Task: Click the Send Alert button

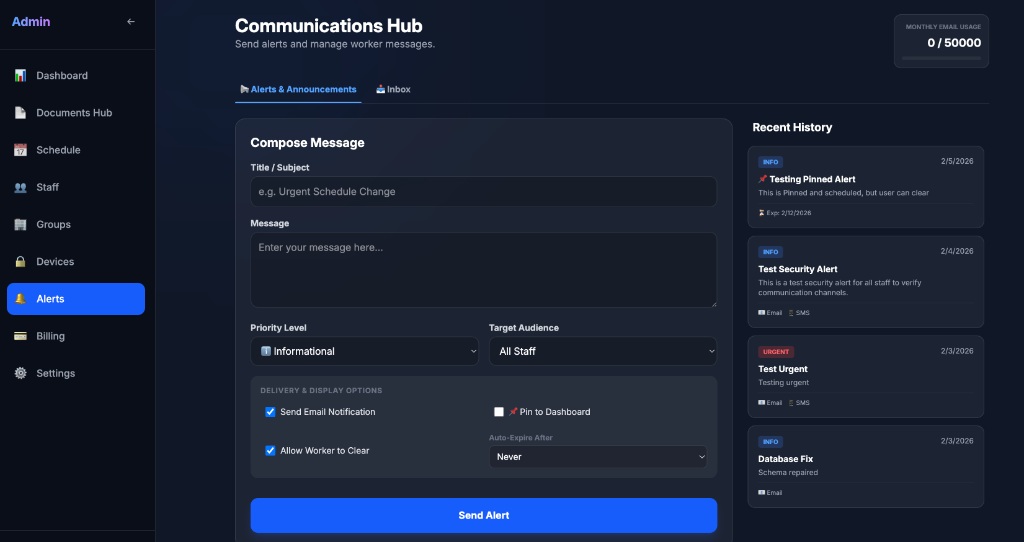Action: tap(484, 515)
